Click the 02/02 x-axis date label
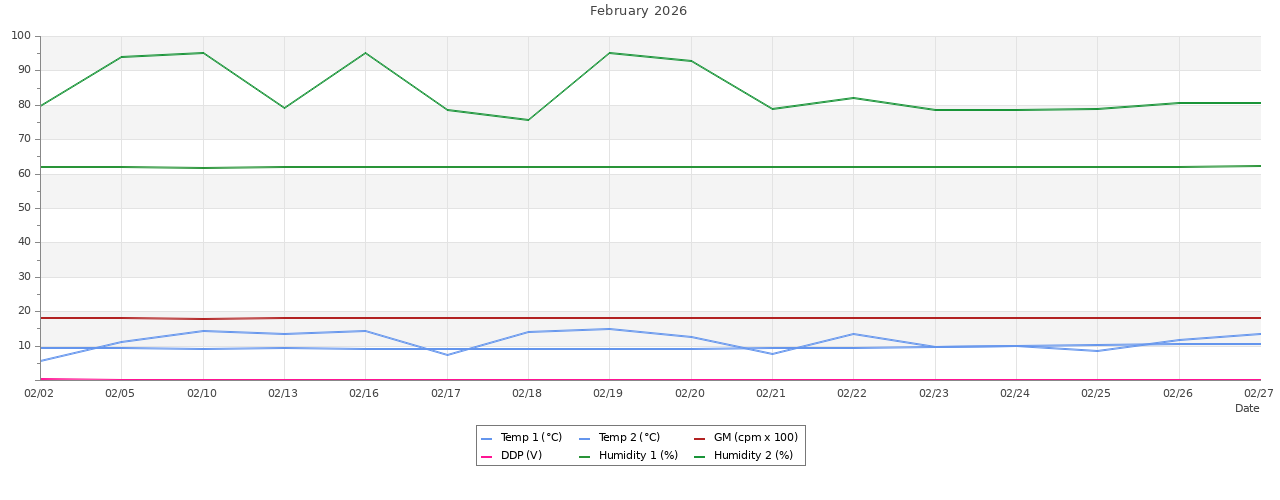Screen dimensions: 1280x500 pyautogui.click(x=39, y=393)
